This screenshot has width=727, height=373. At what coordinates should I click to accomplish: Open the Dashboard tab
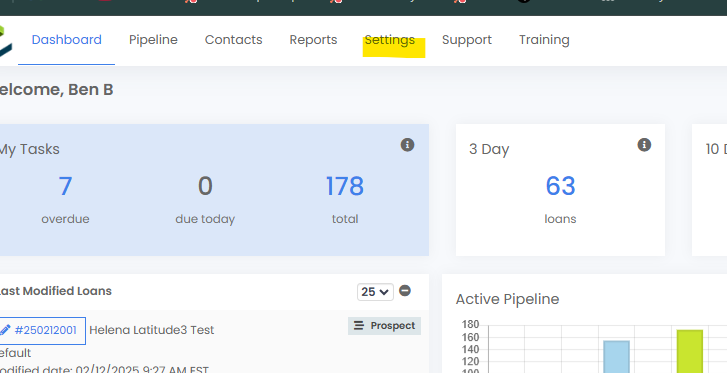pos(66,40)
